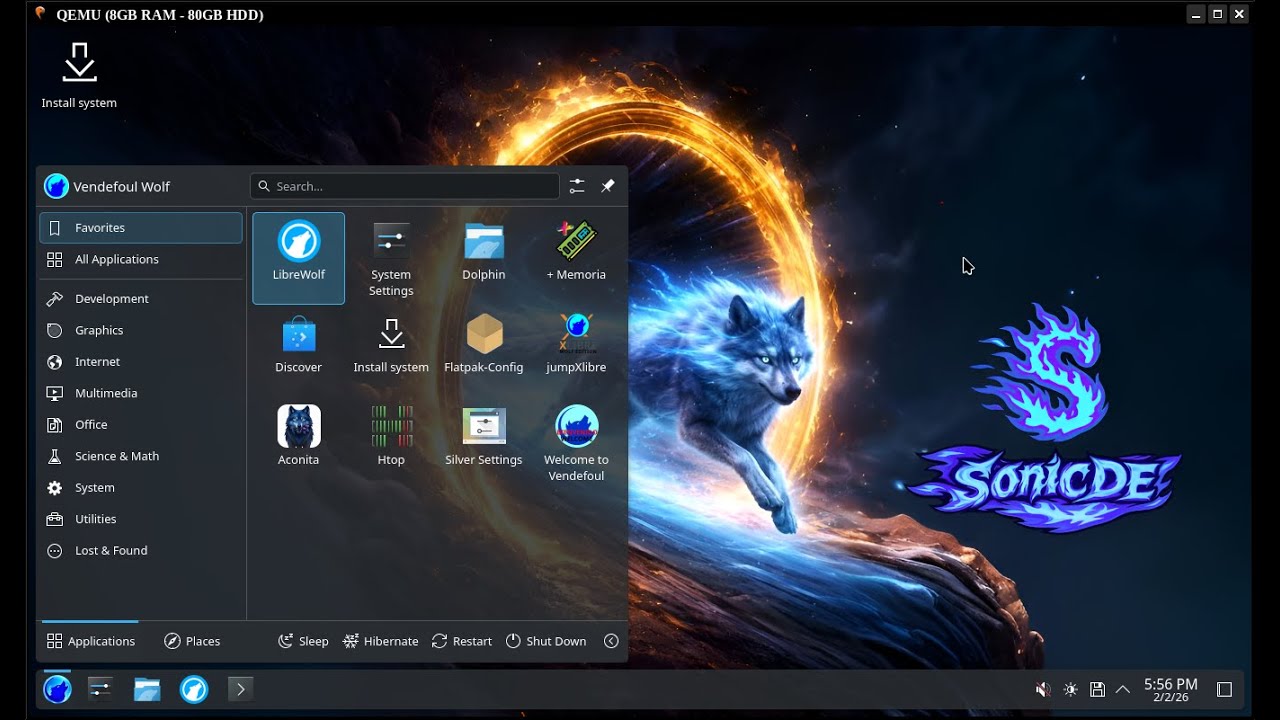This screenshot has height=720, width=1280.
Task: Launch LibreWolf from the taskbar
Action: tap(194, 689)
